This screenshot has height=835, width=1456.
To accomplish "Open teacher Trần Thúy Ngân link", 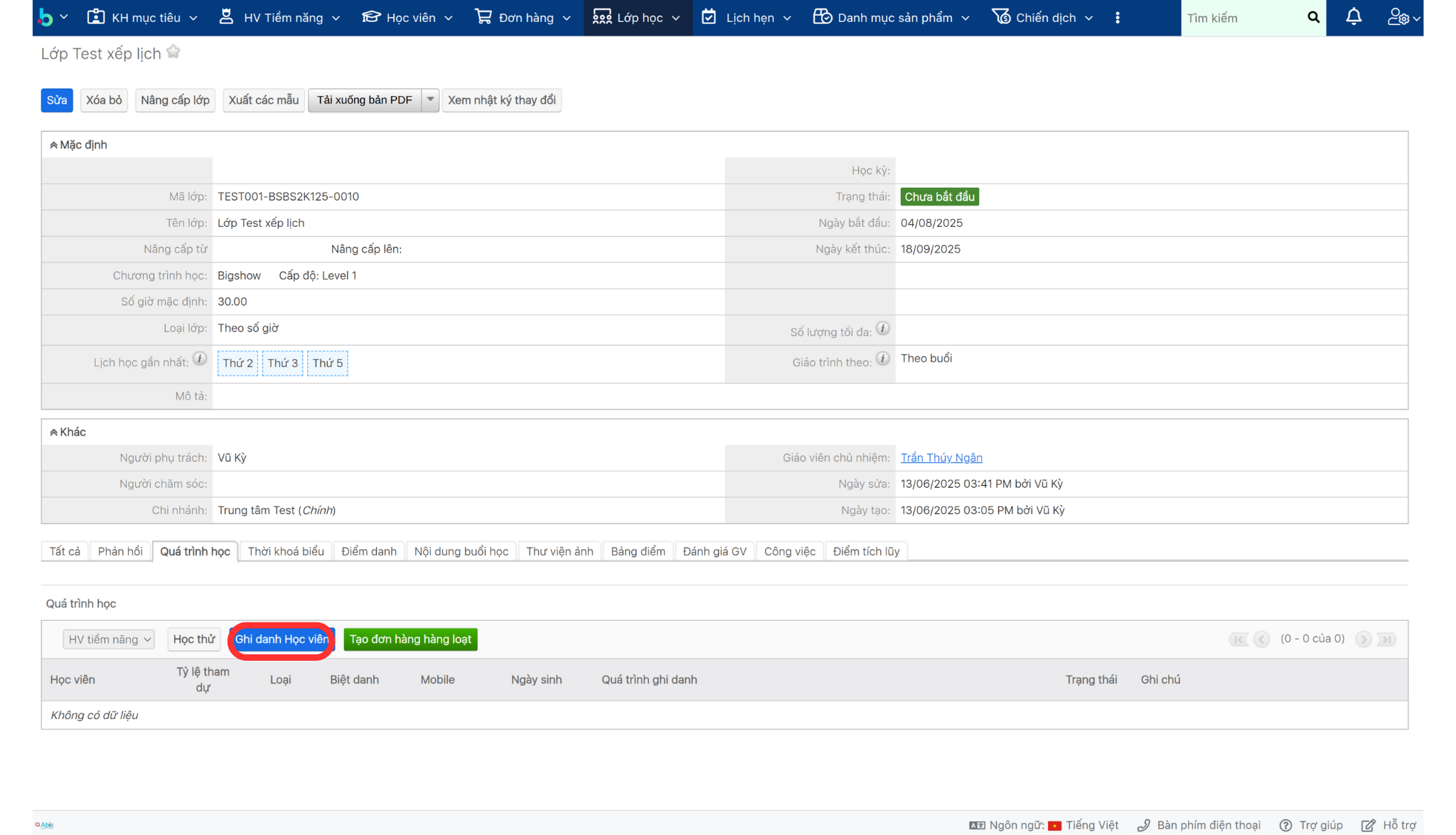I will tap(941, 458).
